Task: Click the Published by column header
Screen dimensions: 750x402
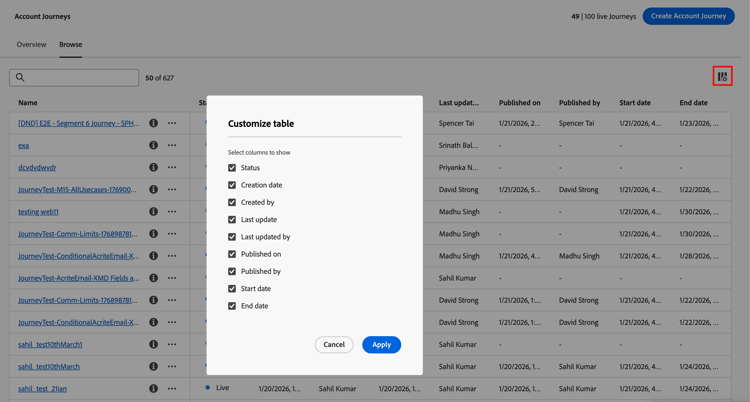Action: coord(579,102)
